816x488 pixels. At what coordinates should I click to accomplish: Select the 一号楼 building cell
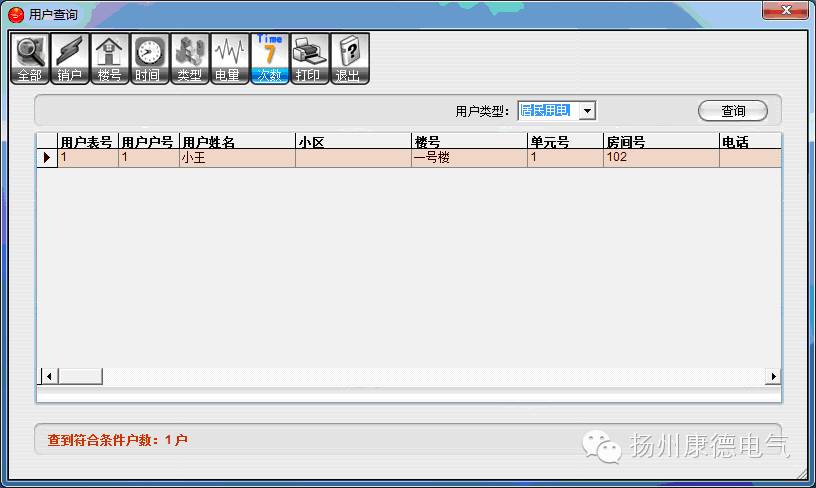click(469, 158)
